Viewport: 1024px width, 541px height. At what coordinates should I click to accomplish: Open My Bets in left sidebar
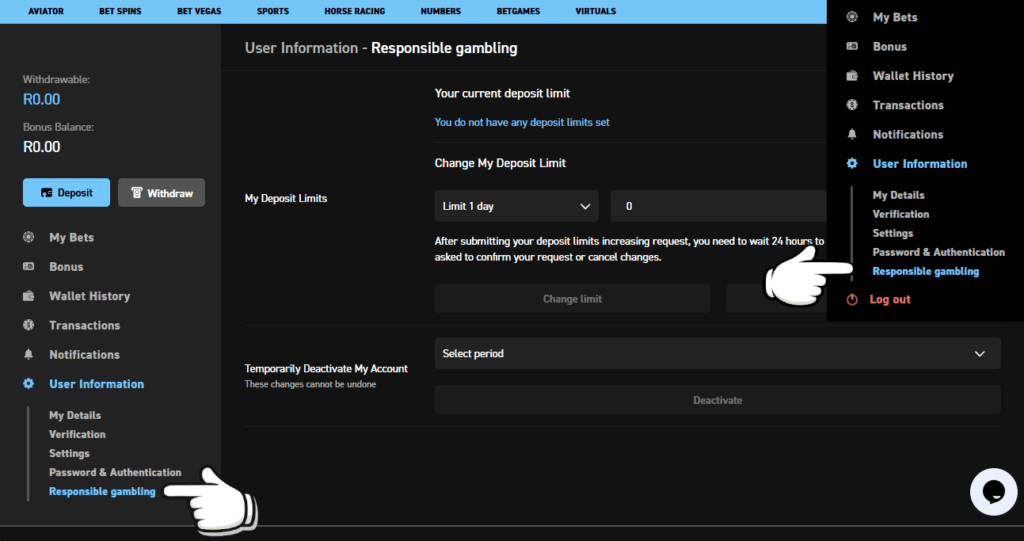pos(71,237)
